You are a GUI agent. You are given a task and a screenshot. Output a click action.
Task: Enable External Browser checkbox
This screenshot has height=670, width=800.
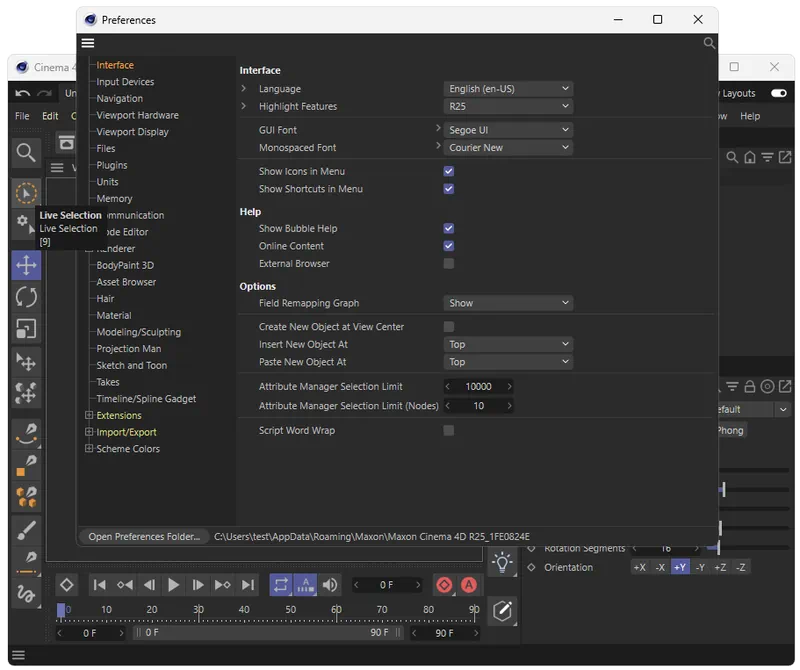click(448, 264)
